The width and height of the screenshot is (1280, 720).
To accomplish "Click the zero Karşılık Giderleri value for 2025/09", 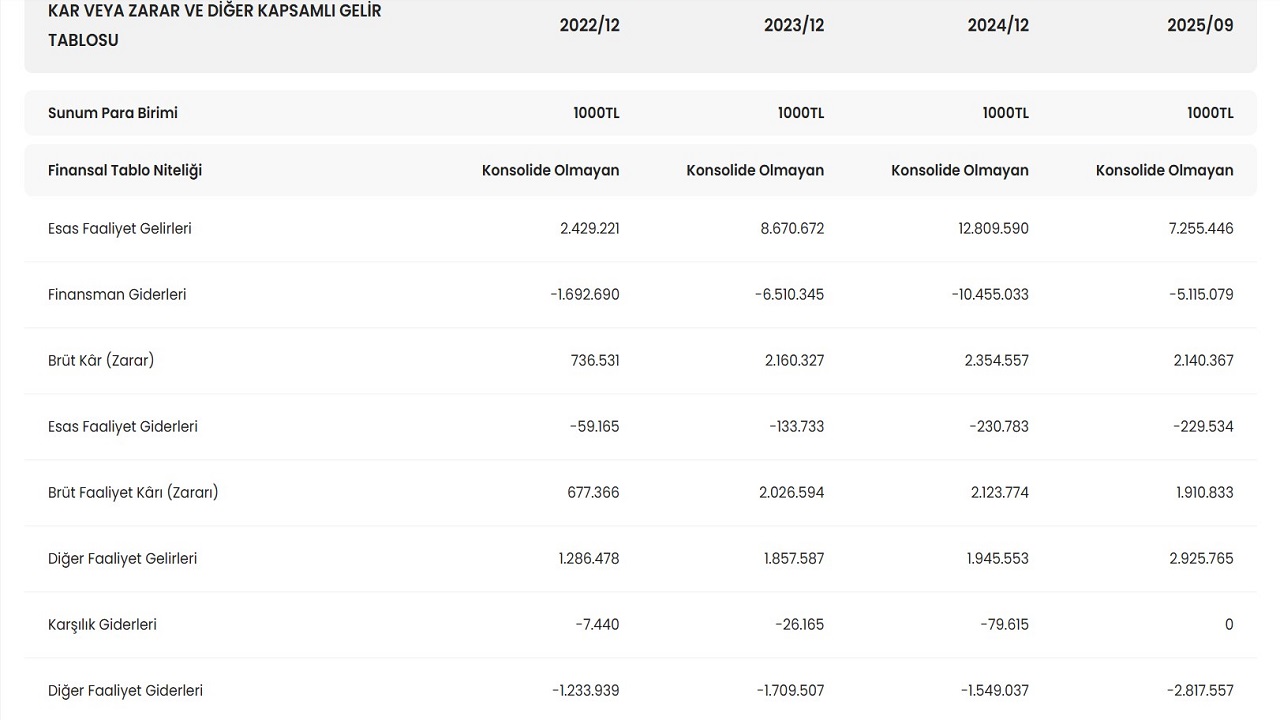I will 1229,624.
